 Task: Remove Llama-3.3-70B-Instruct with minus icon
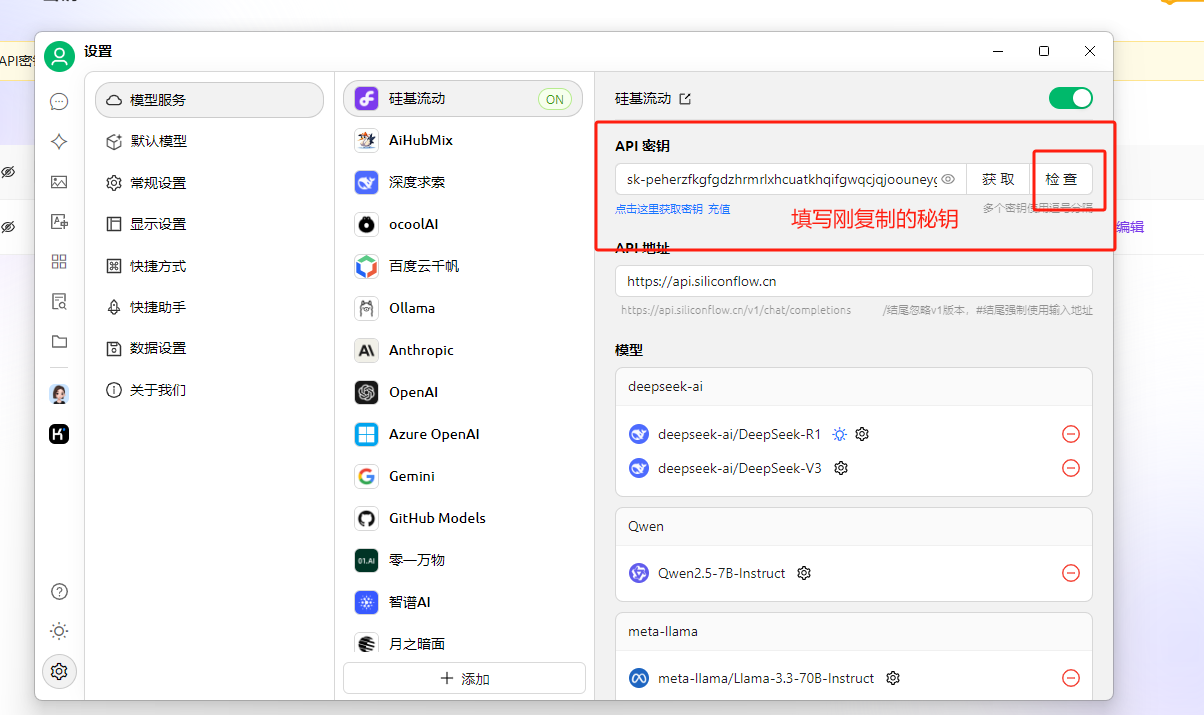(1071, 678)
